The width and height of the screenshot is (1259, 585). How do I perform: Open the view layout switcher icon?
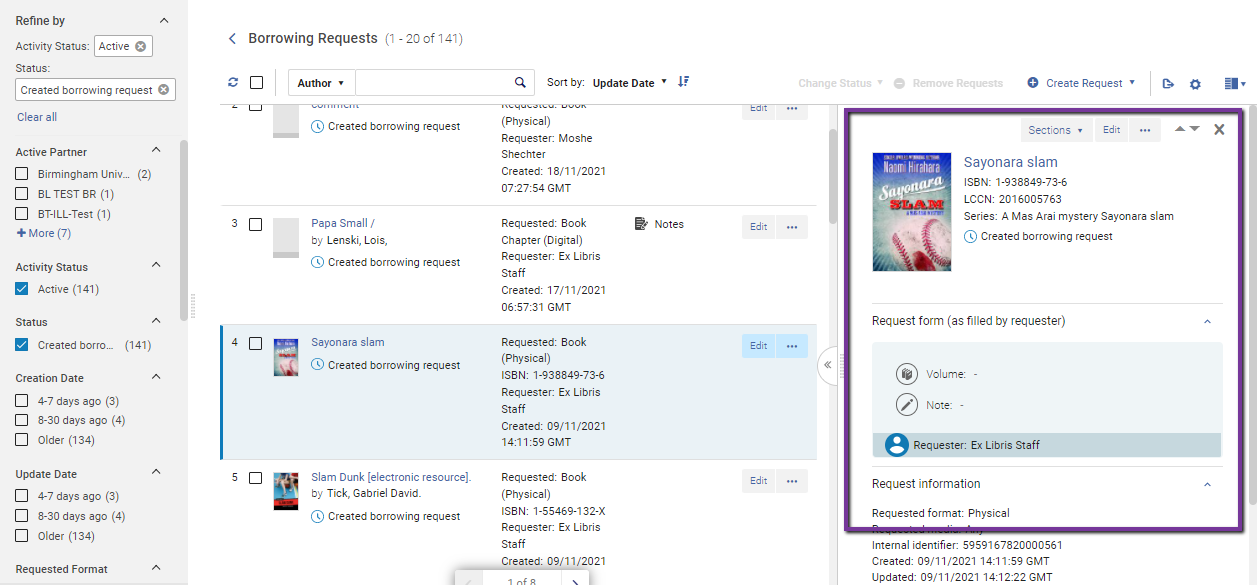(1235, 84)
